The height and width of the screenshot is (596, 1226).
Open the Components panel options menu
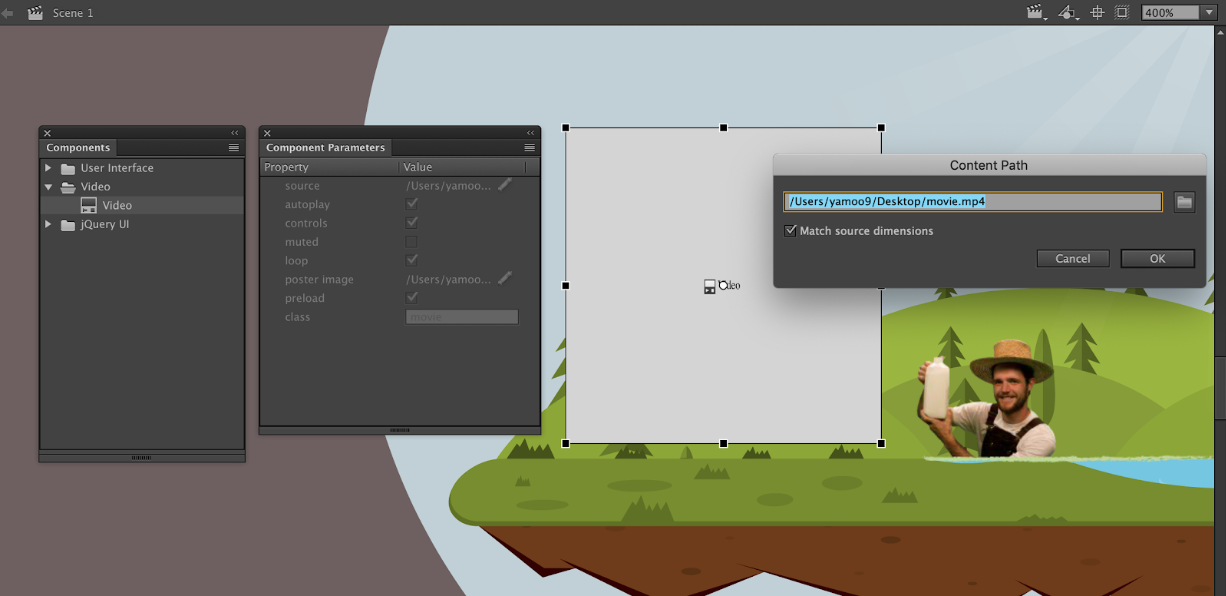pos(234,148)
